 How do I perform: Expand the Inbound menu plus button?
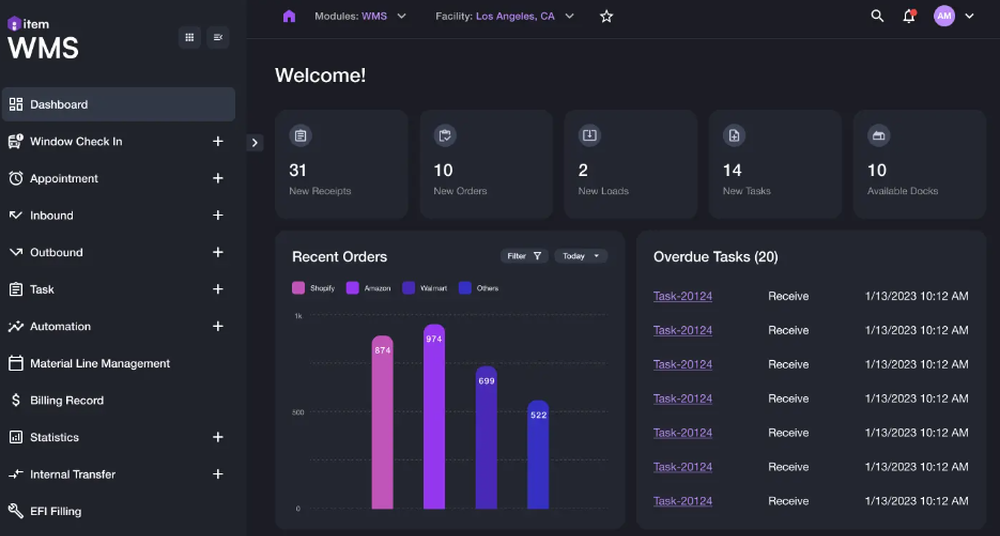(x=218, y=215)
